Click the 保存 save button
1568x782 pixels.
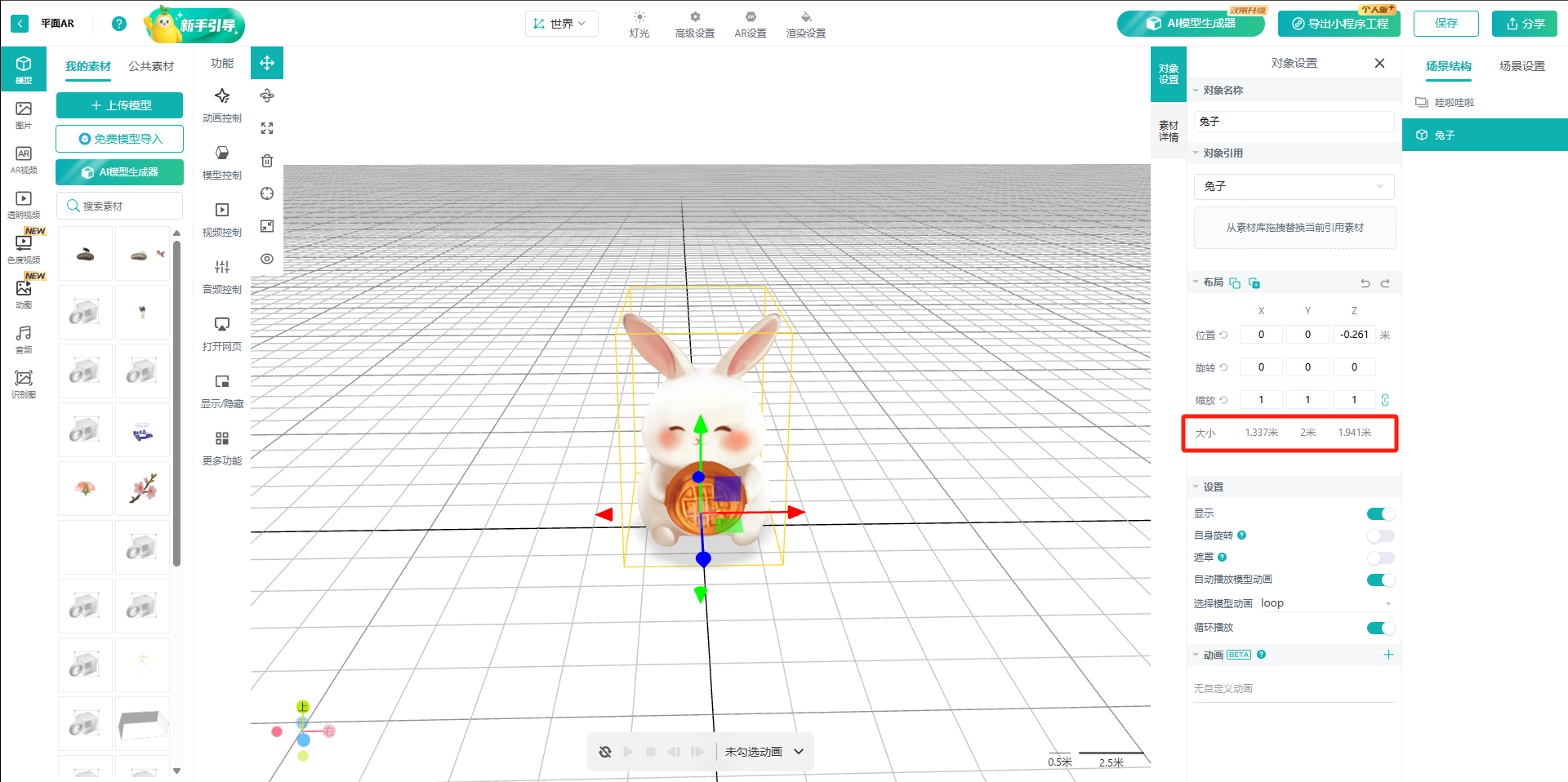tap(1445, 24)
